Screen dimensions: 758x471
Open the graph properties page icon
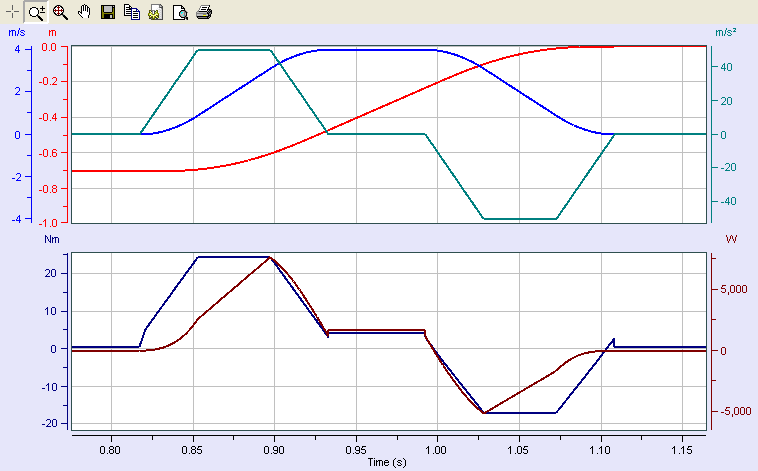(x=156, y=12)
